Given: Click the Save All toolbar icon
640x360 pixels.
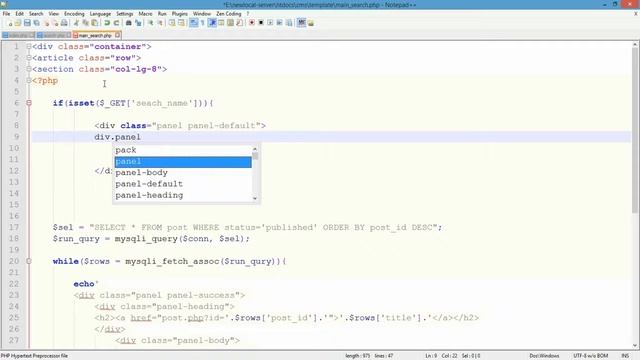Looking at the screenshot, I should pyautogui.click(x=36, y=23).
